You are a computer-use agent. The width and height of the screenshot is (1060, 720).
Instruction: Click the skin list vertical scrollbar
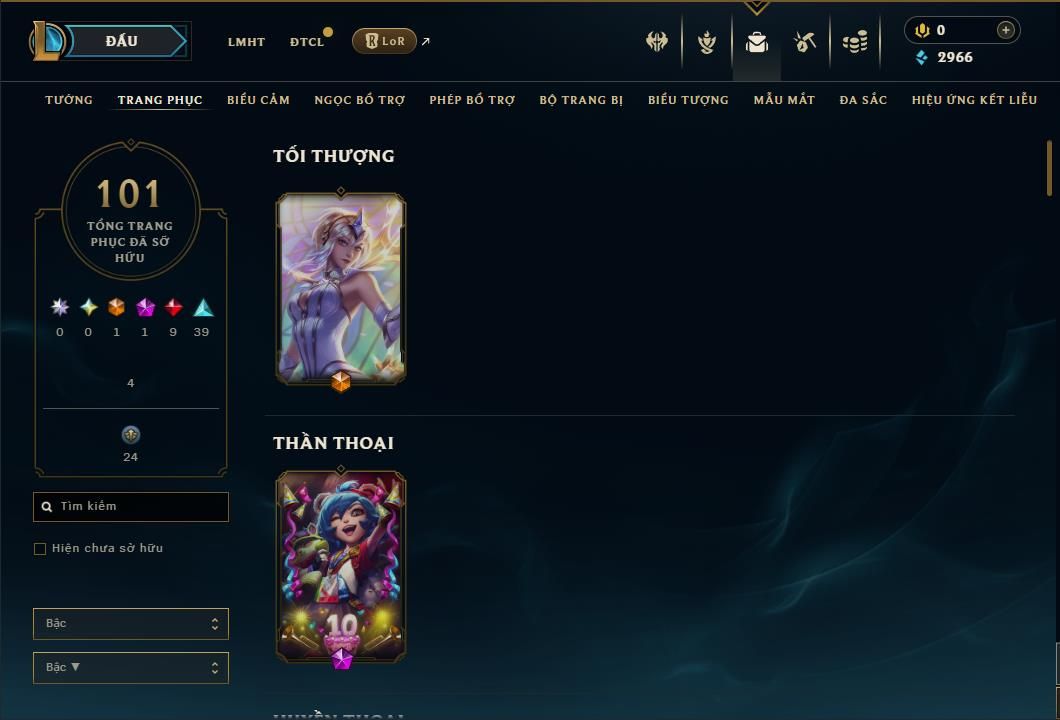pos(1049,168)
